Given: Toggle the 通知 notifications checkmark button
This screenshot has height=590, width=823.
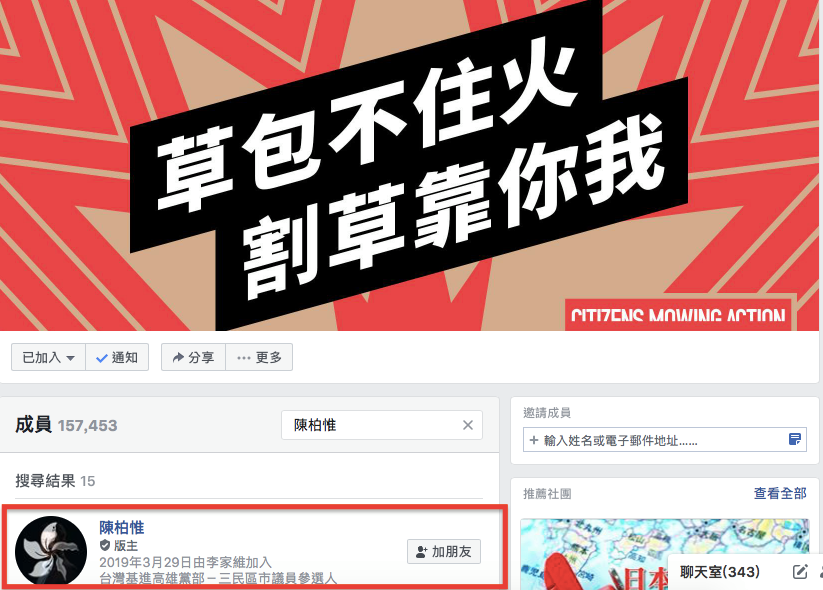Looking at the screenshot, I should (x=117, y=357).
